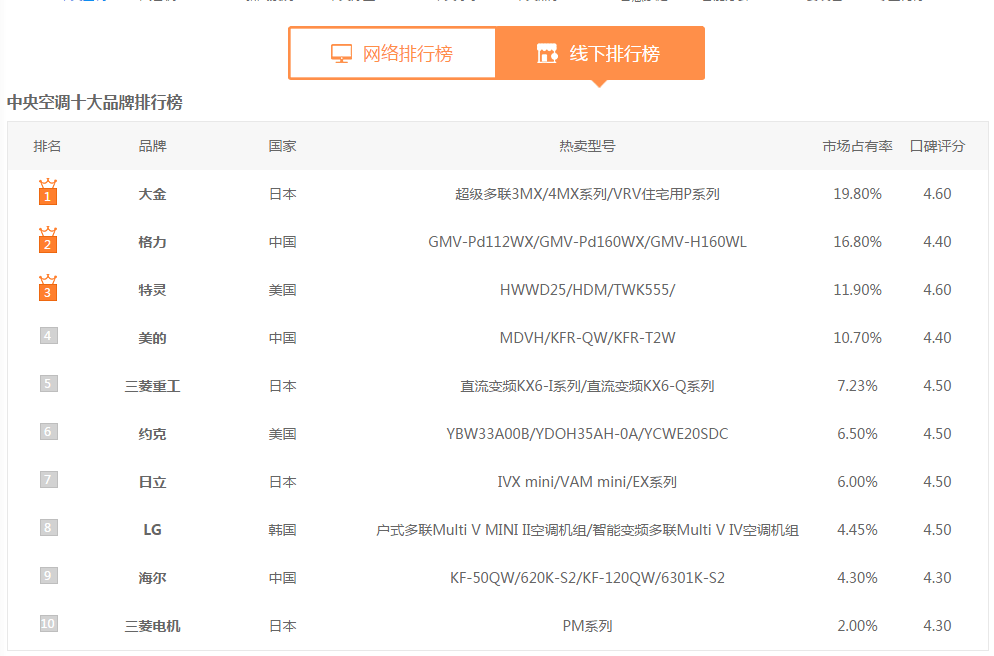Click the gray rank 4 badge
This screenshot has height=656, width=994.
[48, 336]
